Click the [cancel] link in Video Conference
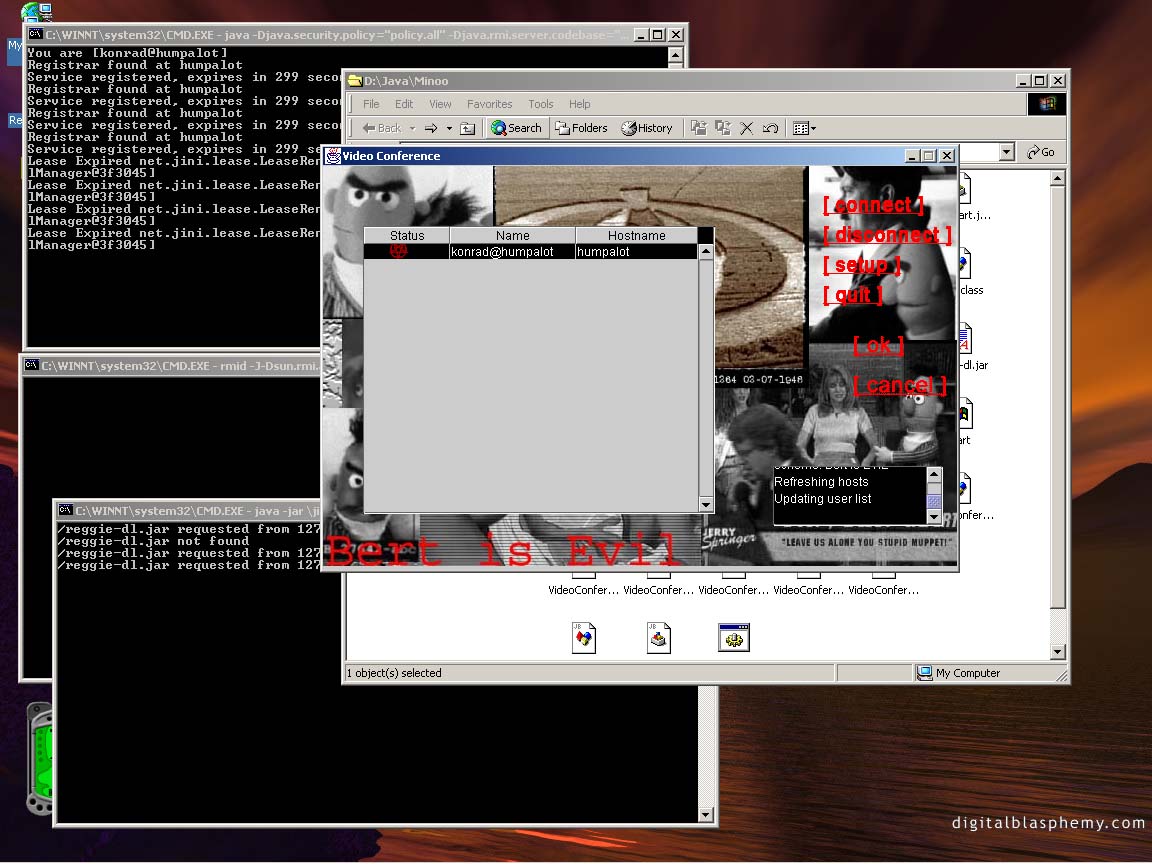 (x=899, y=386)
